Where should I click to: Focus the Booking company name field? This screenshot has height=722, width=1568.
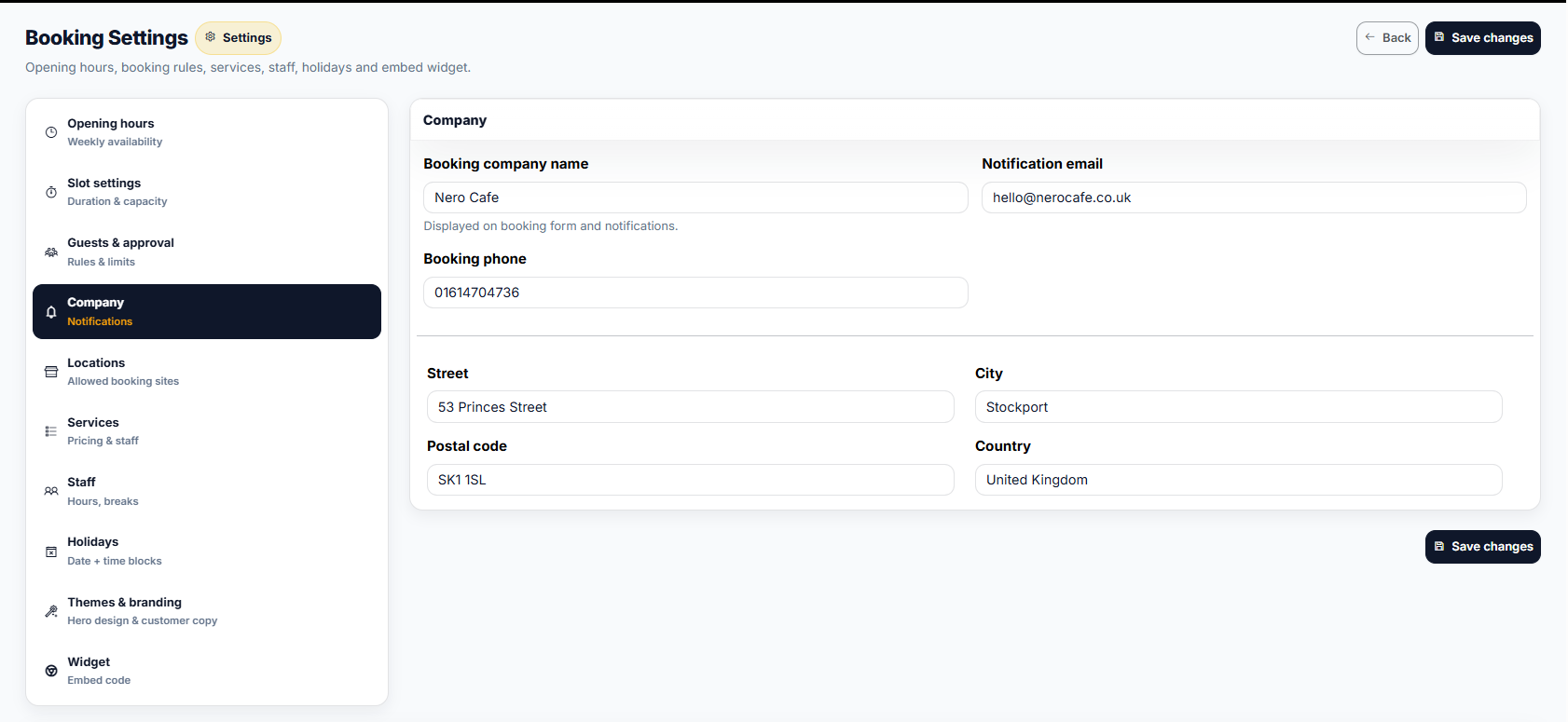coord(695,198)
